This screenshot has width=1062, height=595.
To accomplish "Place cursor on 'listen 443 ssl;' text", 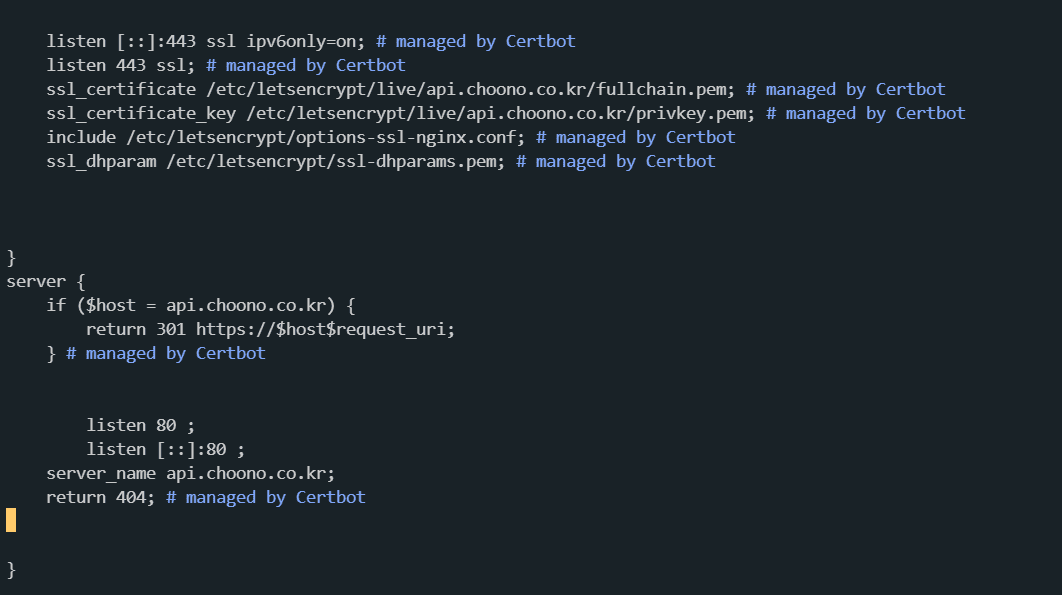I will tap(121, 65).
